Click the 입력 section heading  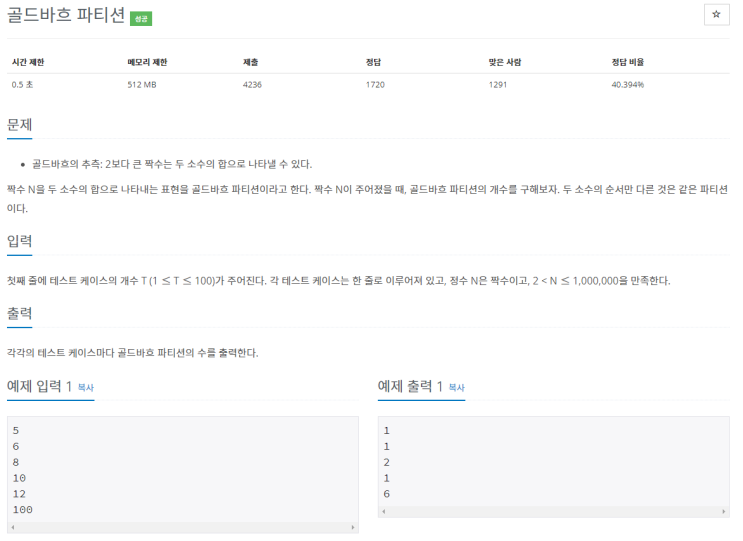(19, 241)
